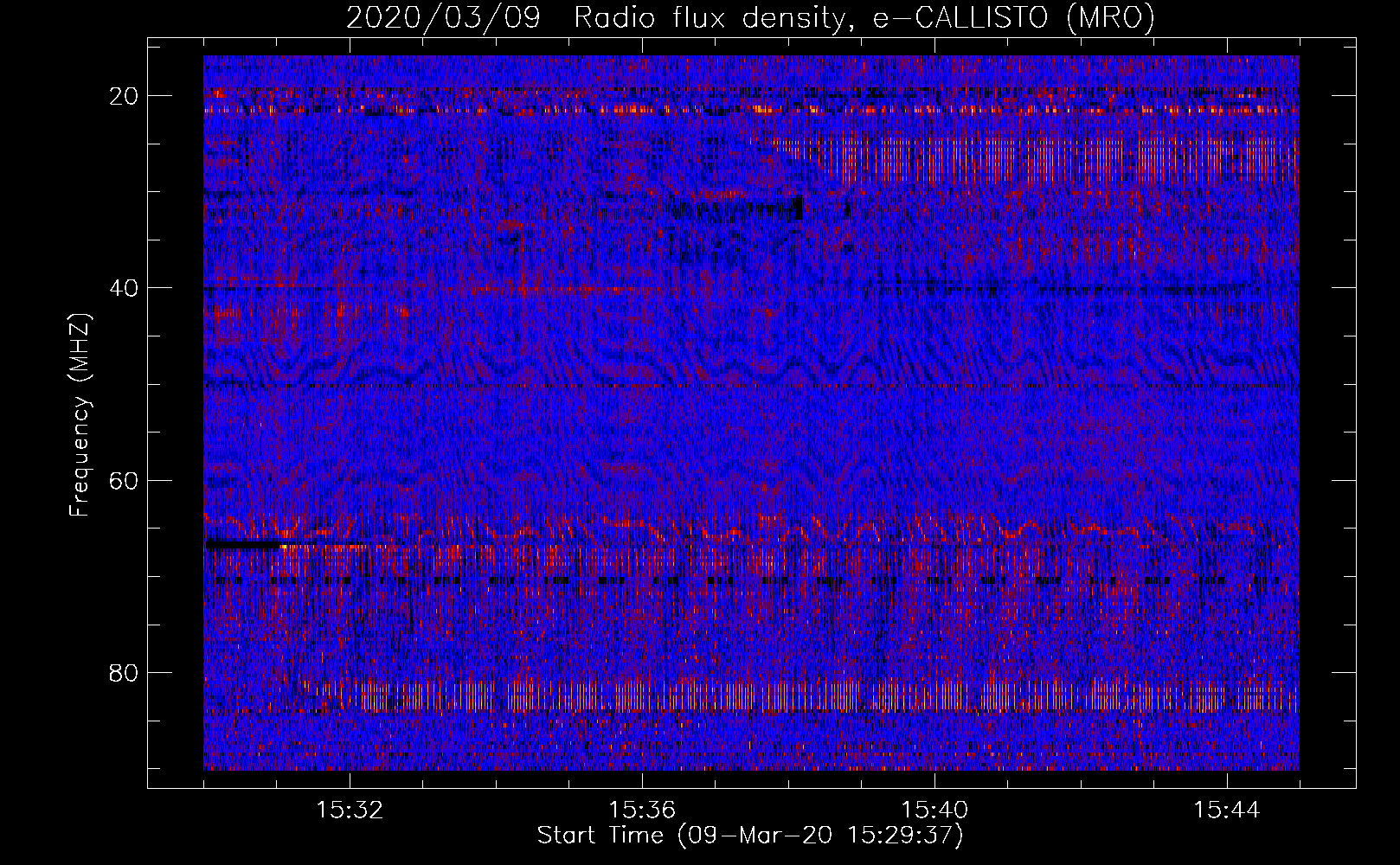Click the 15:40 time axis label
Viewport: 1400px width, 865px height.
click(x=934, y=811)
